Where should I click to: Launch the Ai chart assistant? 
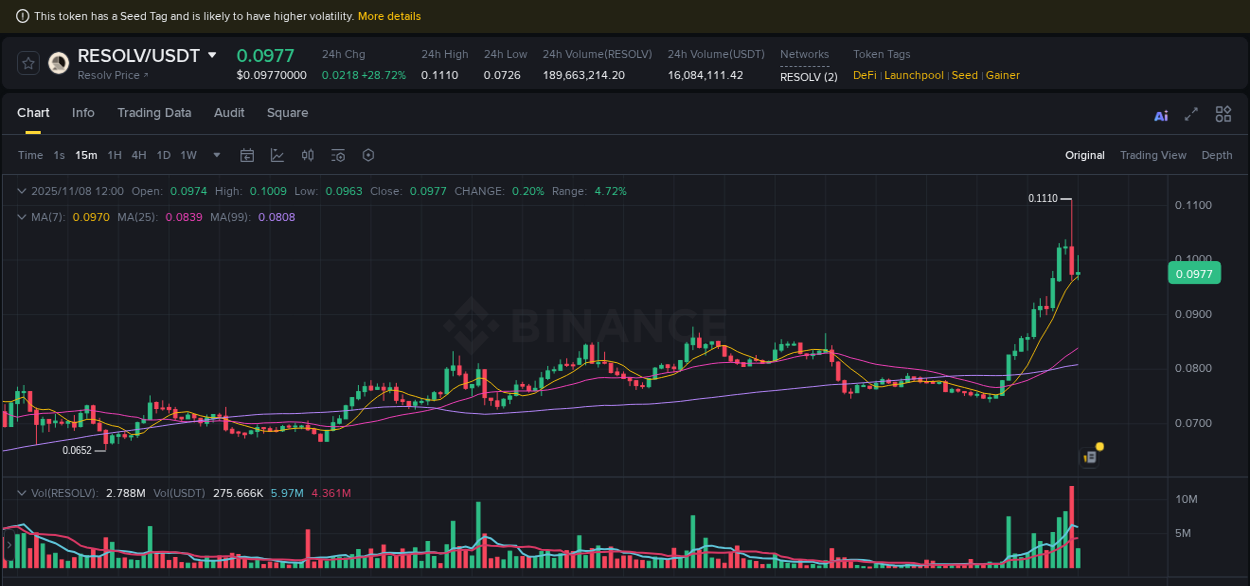click(x=1160, y=115)
